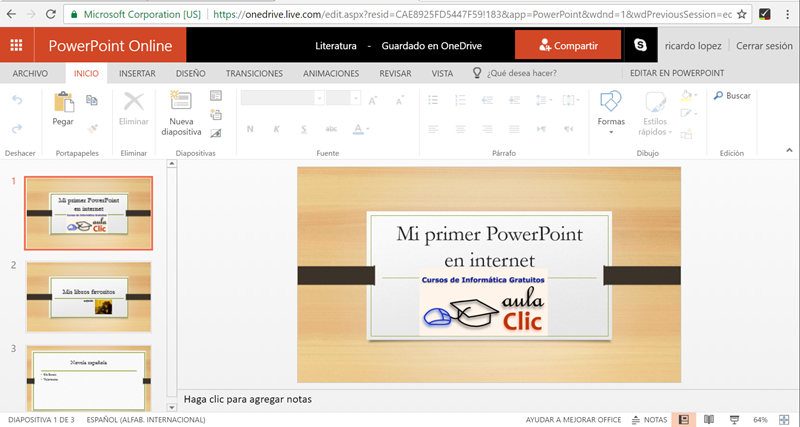
Task: Select the Format Painter brush icon
Action: 92,129
